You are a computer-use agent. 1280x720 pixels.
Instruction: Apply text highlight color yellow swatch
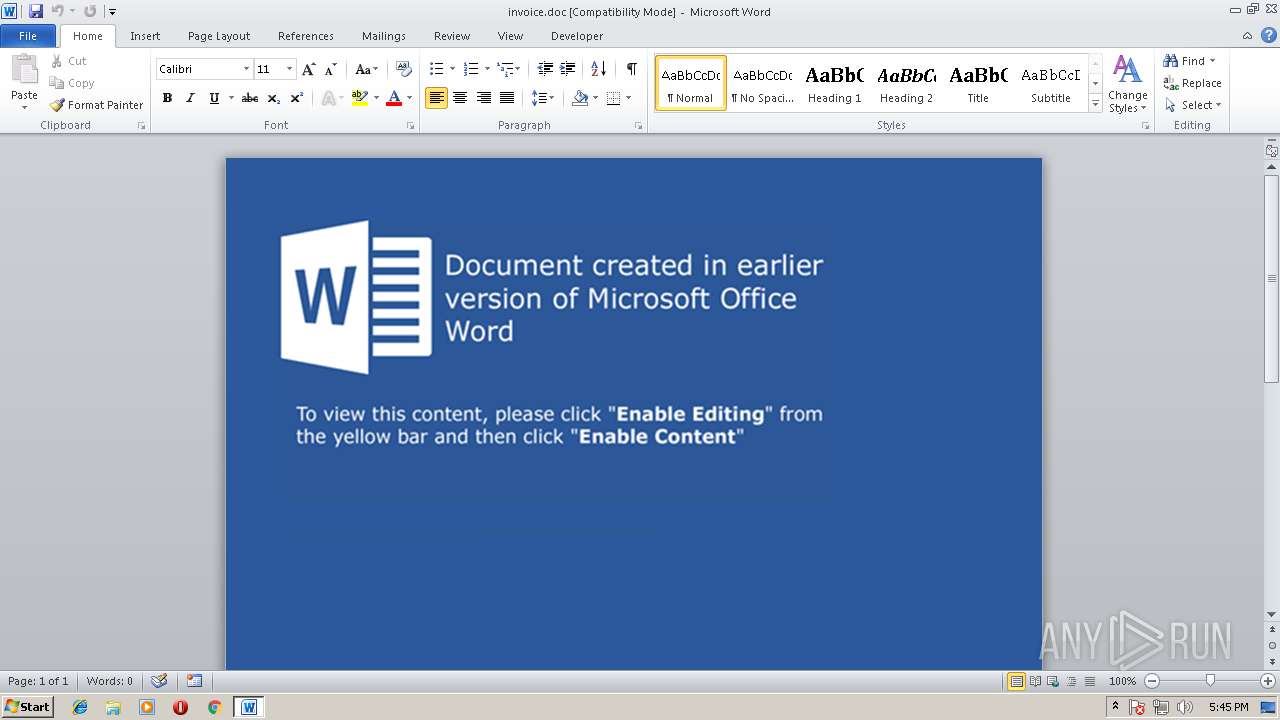point(360,98)
